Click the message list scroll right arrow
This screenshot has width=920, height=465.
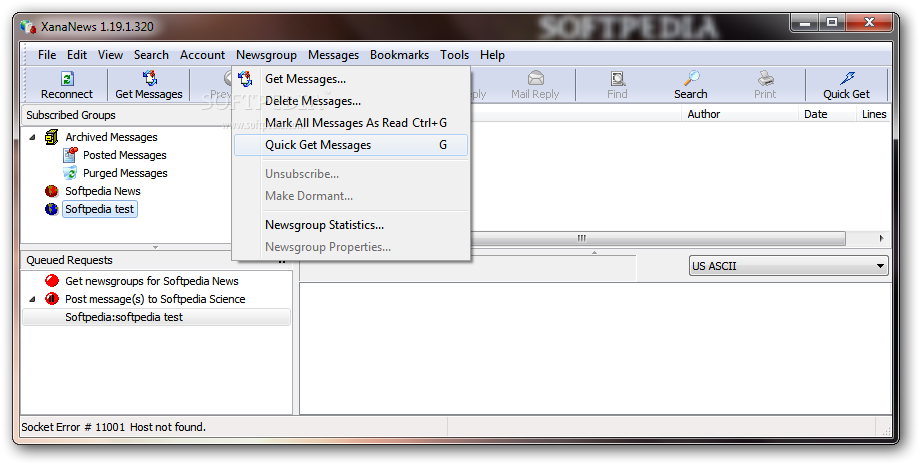[x=881, y=238]
